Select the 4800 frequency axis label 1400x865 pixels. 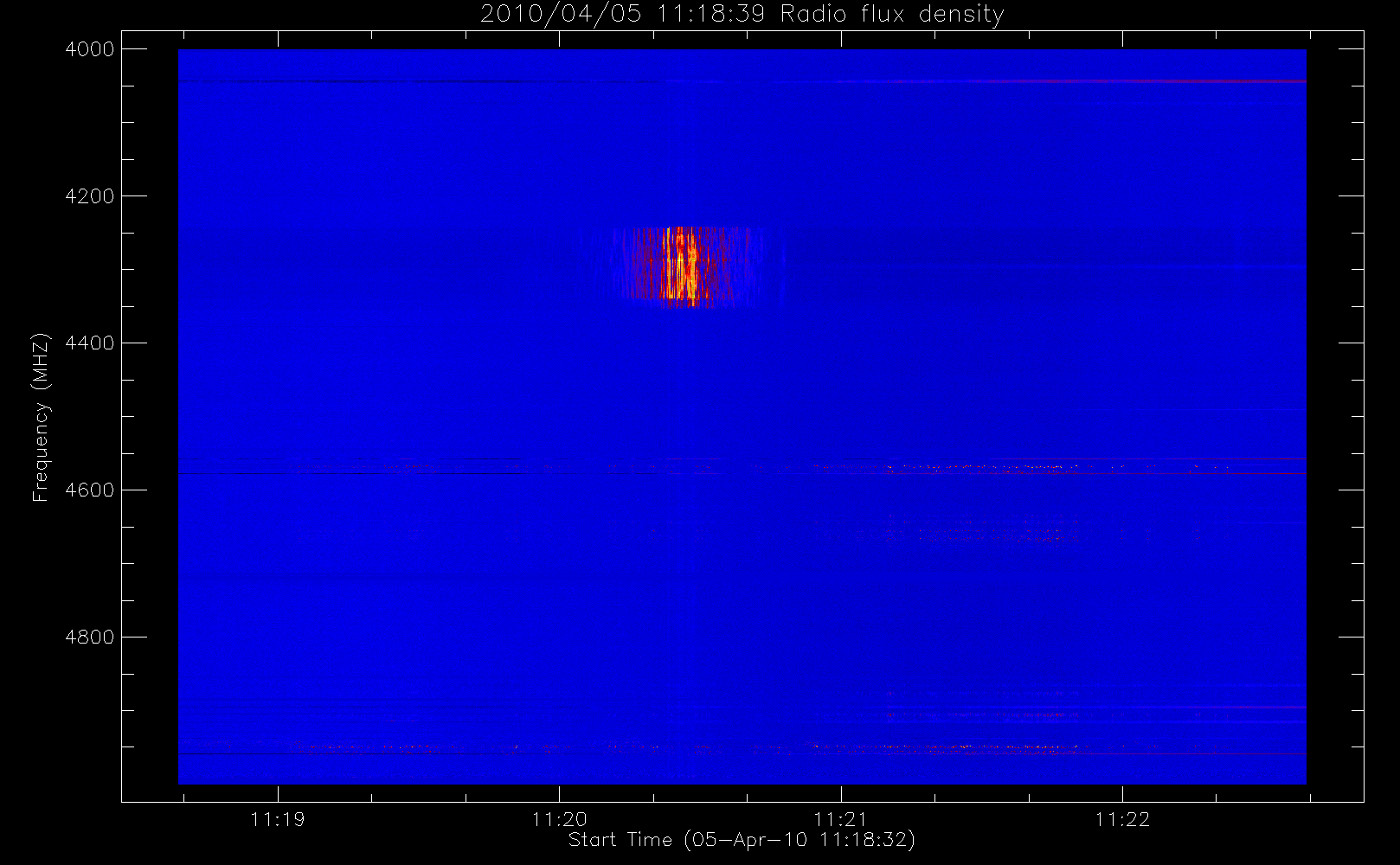coord(90,638)
